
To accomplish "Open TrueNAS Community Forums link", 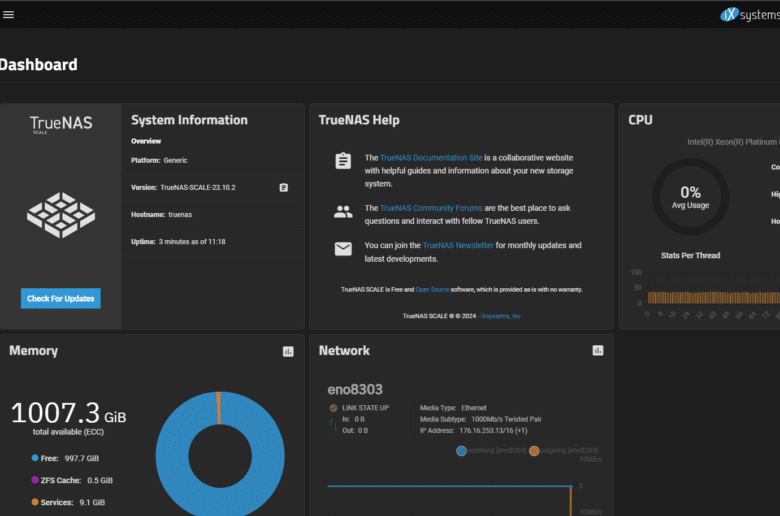I will point(431,208).
